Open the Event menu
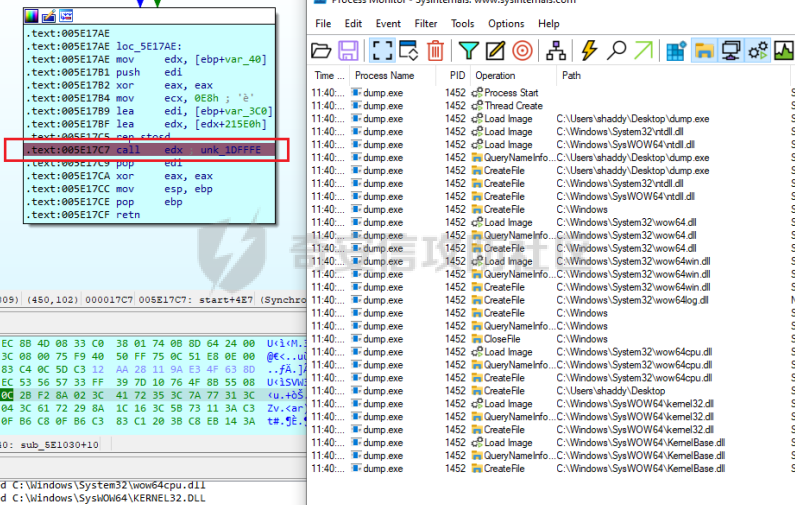This screenshot has width=795, height=505. tap(388, 24)
